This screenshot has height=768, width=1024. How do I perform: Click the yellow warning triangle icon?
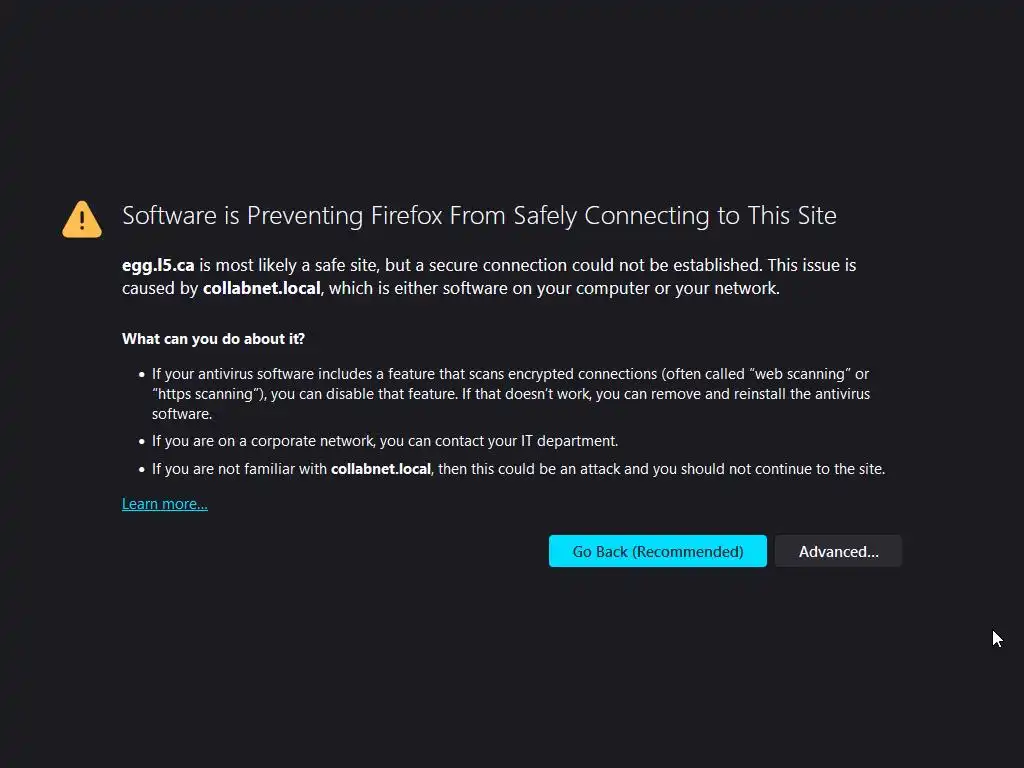click(81, 218)
